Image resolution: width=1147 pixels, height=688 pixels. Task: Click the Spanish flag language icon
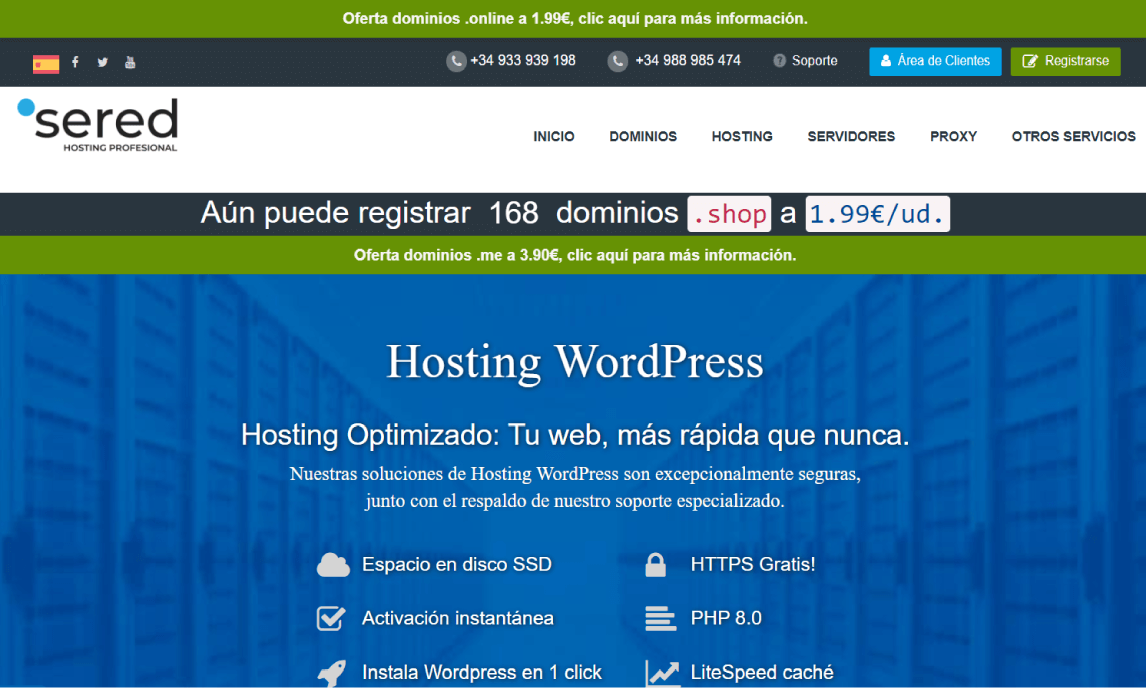[x=44, y=61]
